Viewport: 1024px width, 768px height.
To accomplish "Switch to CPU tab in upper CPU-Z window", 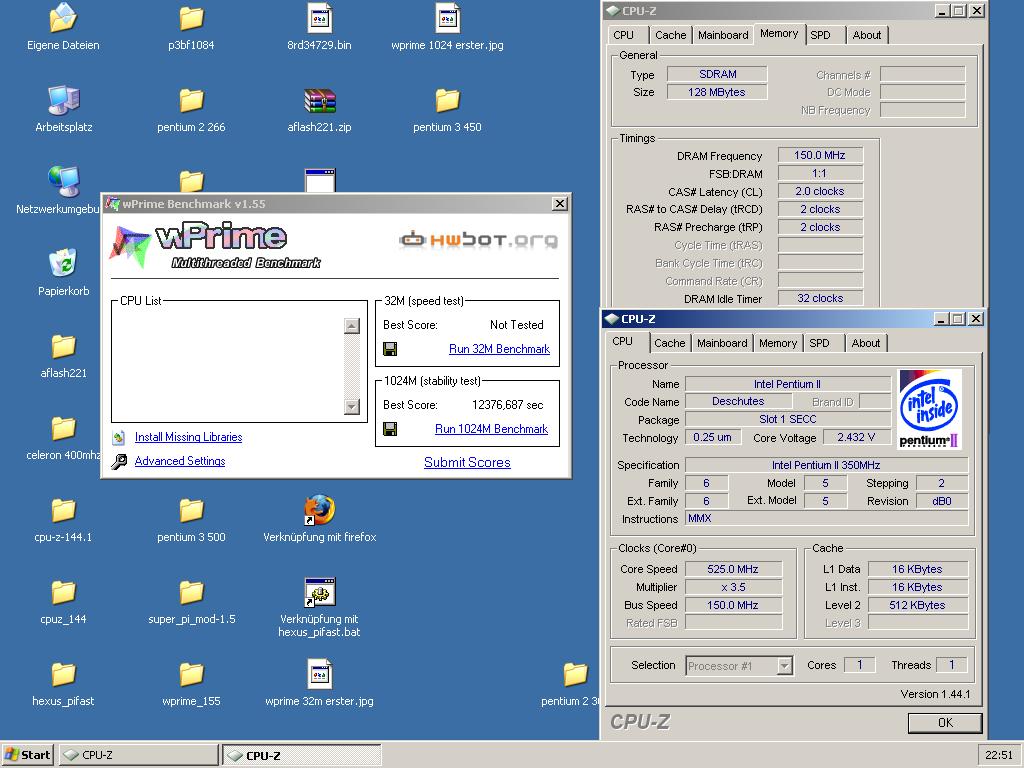I will (624, 35).
